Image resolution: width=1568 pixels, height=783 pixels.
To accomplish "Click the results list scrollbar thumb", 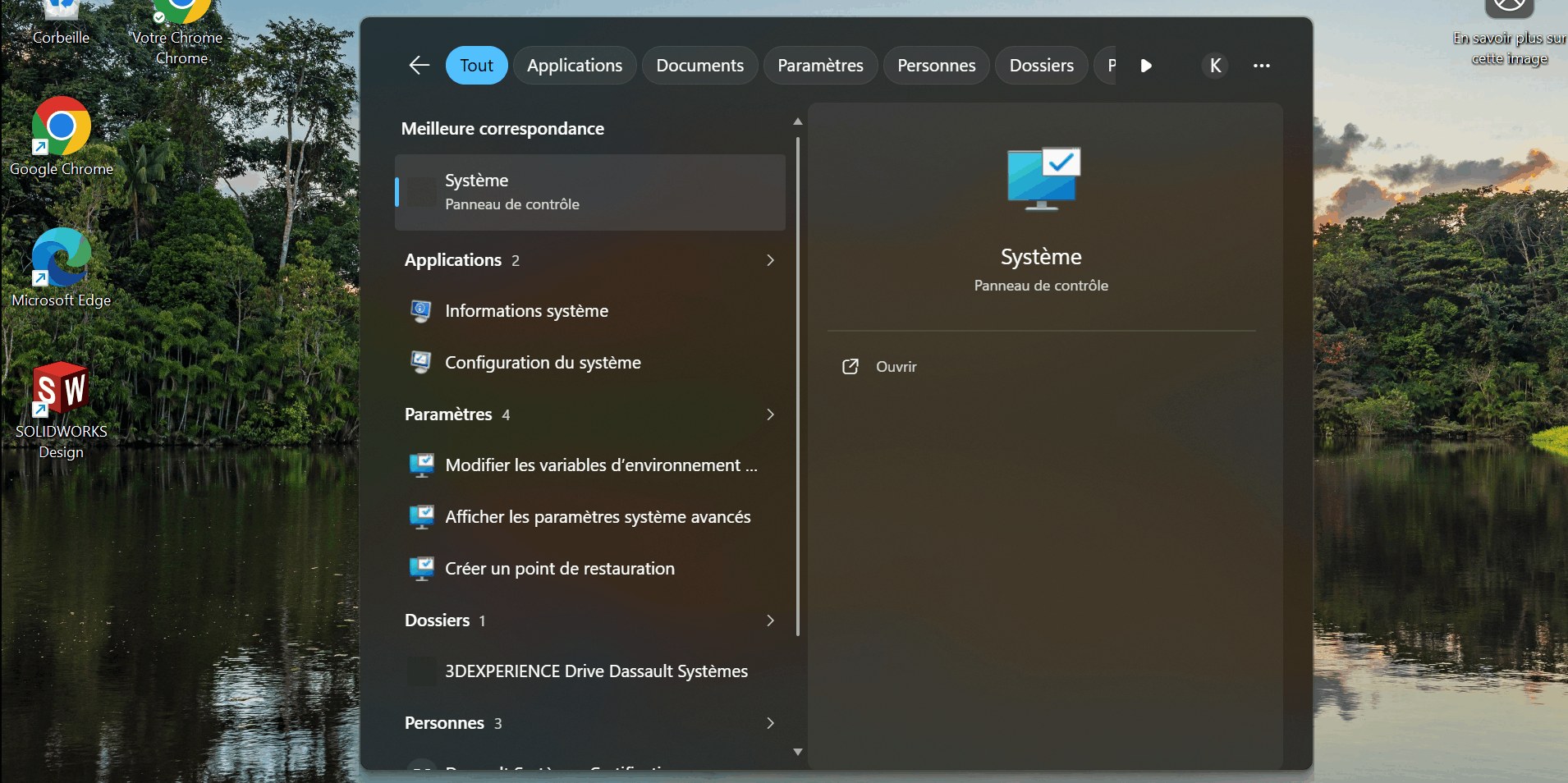I will point(798,386).
